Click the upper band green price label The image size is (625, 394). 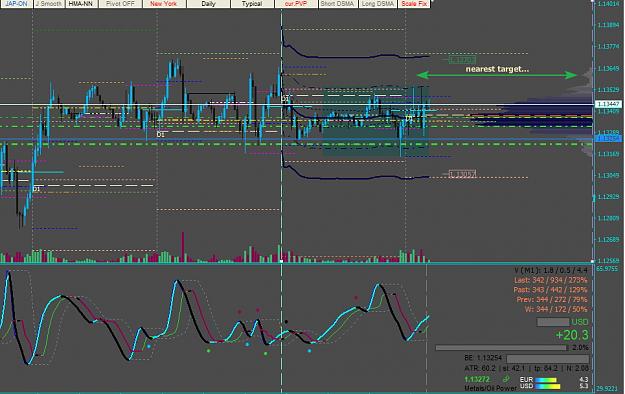pyautogui.click(x=462, y=60)
